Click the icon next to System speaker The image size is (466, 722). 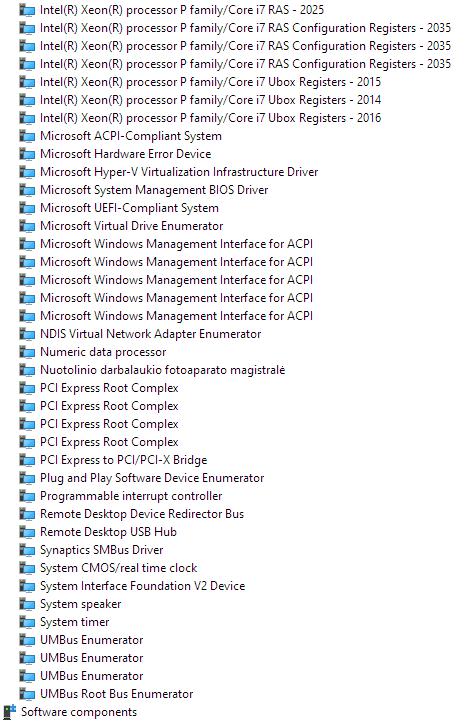click(27, 604)
